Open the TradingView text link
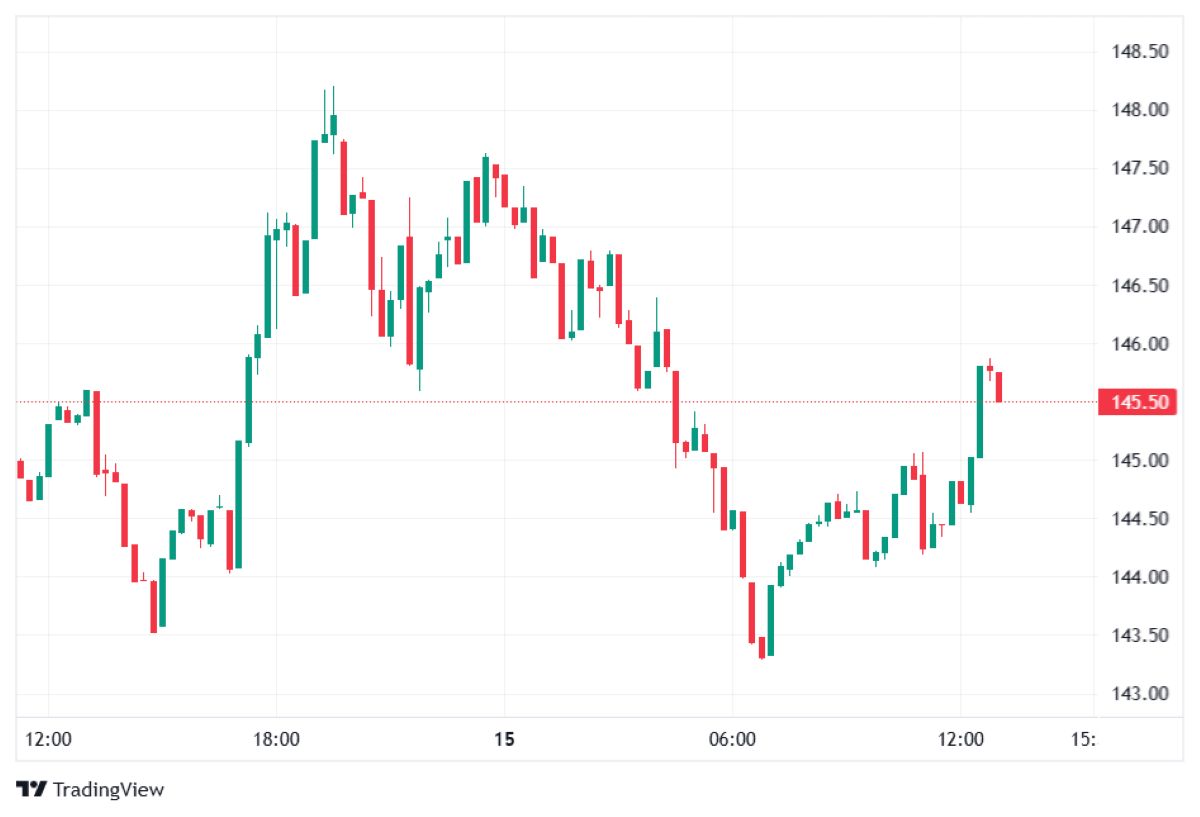Viewport: 1200px width, 817px height. pos(108,789)
